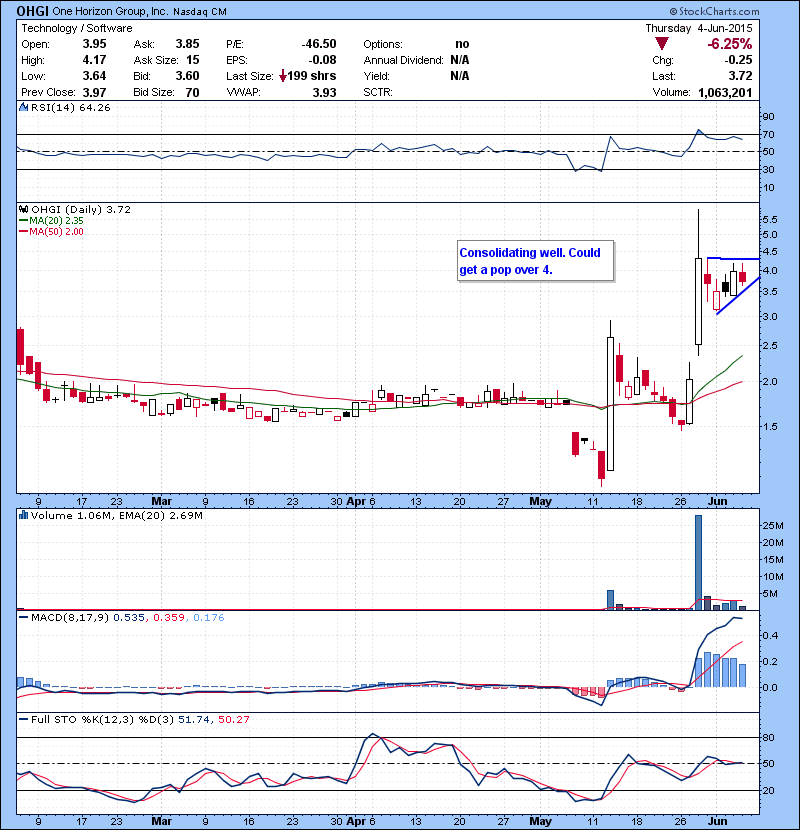The width and height of the screenshot is (800, 830).
Task: Click the green MA(20) legend marker
Action: 23,221
